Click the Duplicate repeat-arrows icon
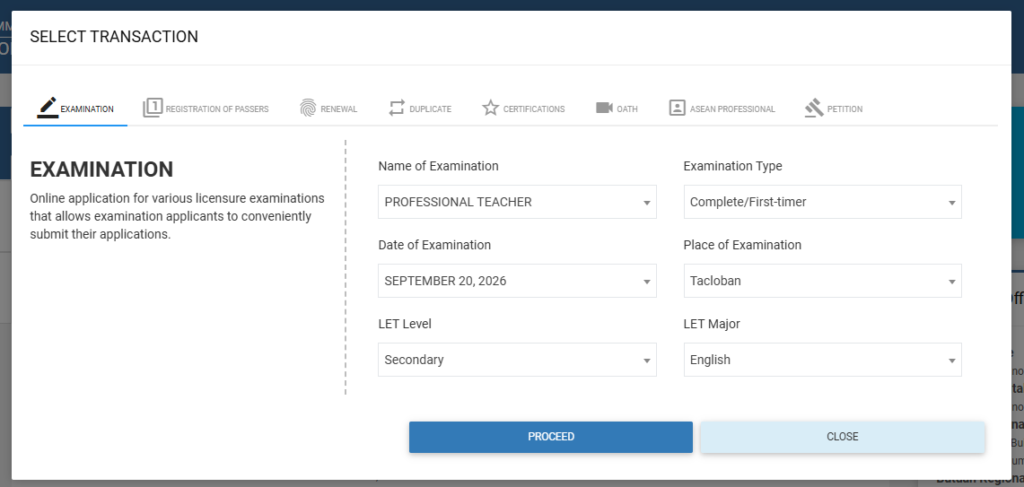 [x=397, y=108]
